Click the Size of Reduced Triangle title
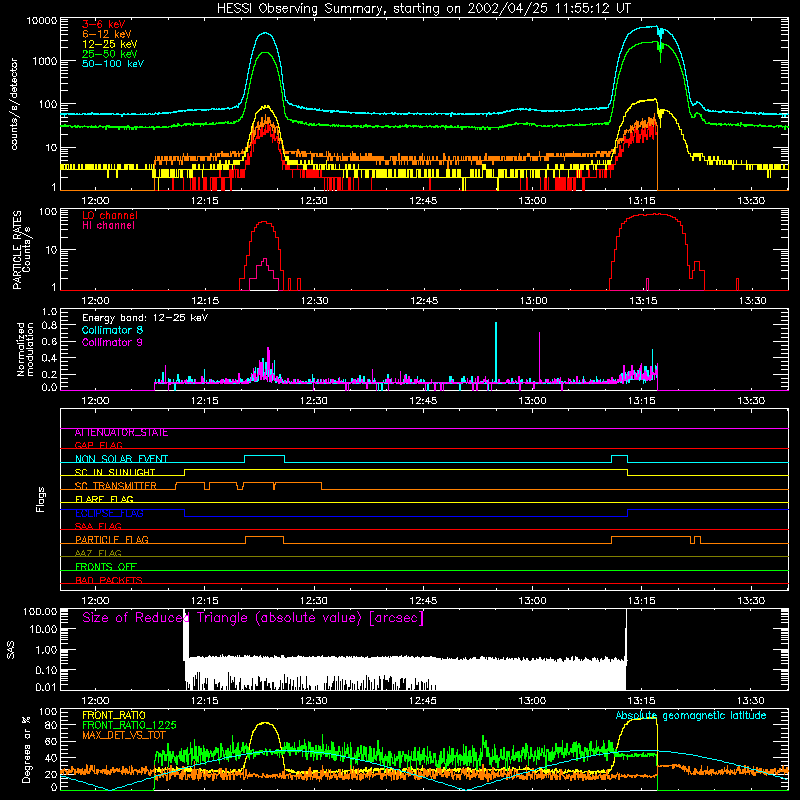 (253, 618)
